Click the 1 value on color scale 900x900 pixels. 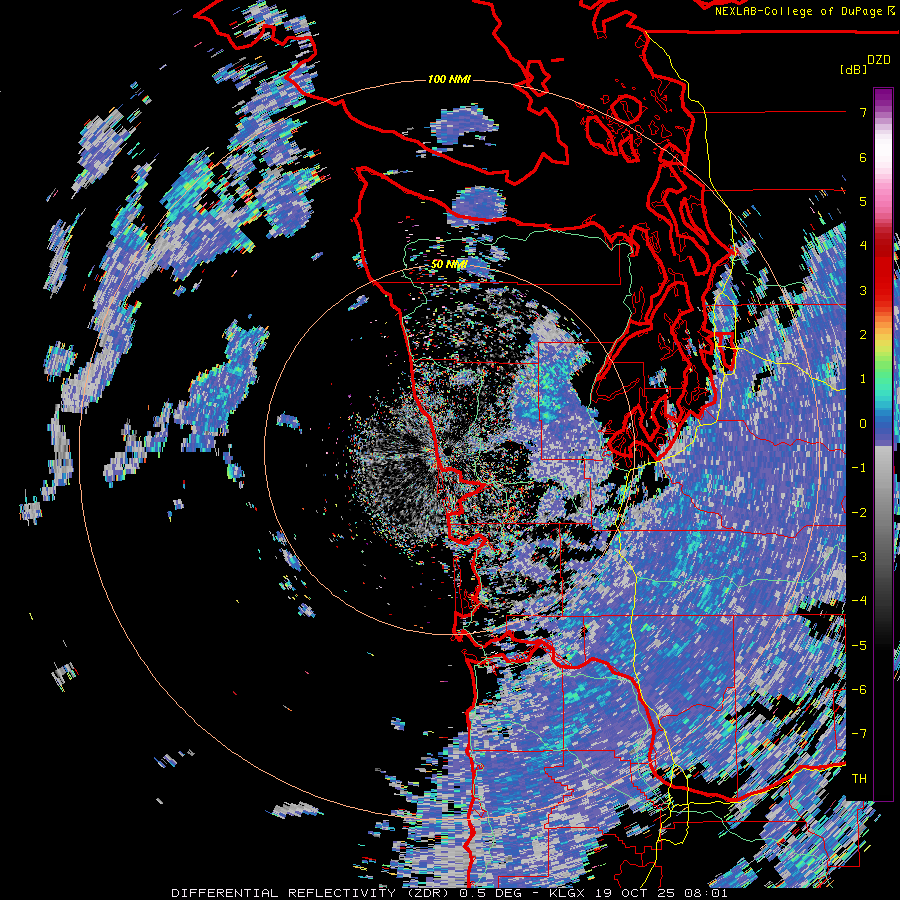point(863,379)
